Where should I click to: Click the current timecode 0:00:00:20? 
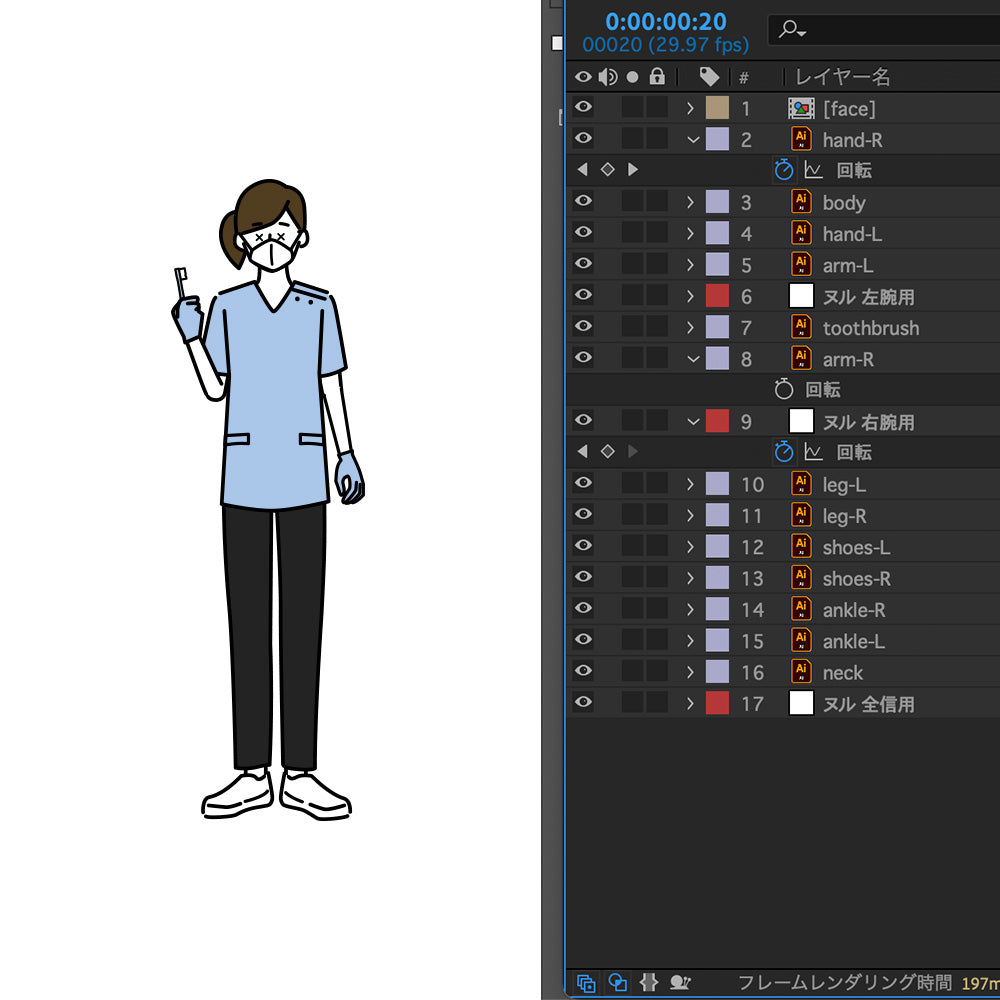coord(665,21)
